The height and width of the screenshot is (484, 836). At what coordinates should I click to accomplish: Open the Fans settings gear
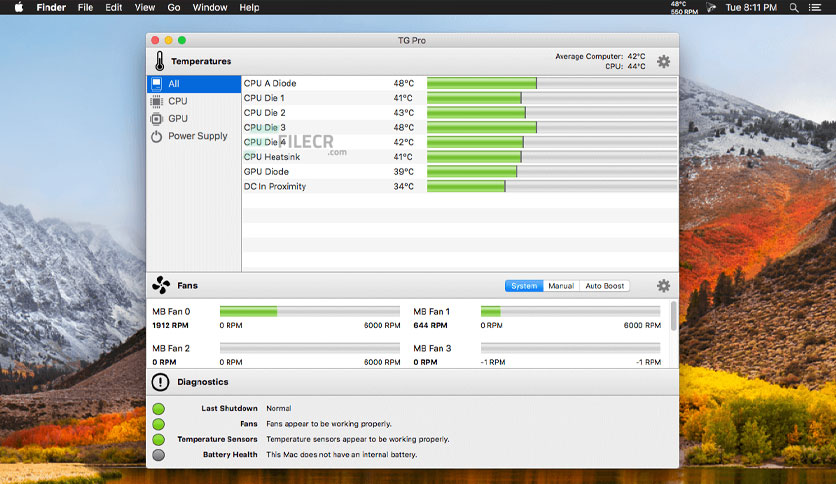[663, 286]
